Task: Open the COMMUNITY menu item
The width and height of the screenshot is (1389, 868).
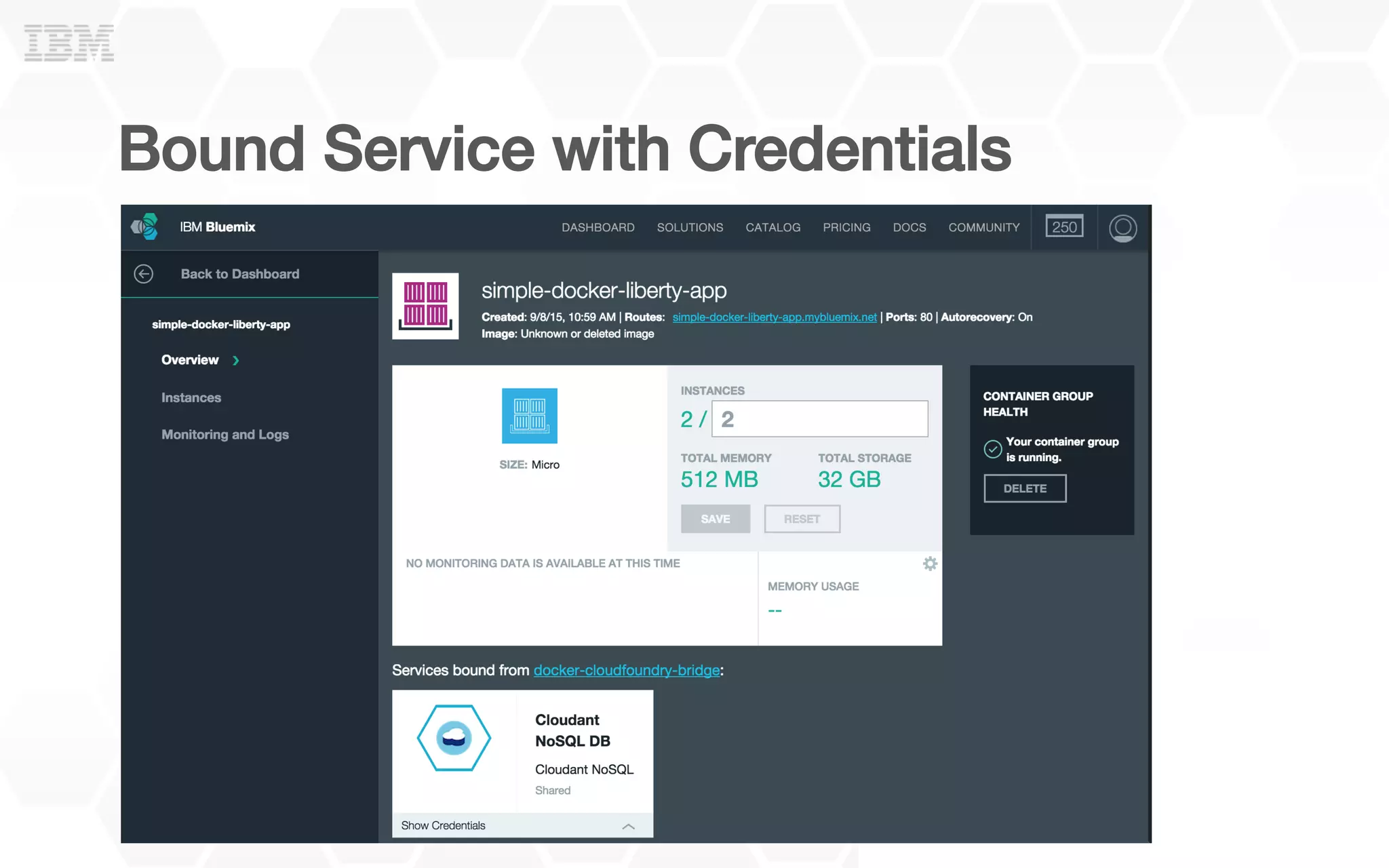Action: tap(984, 228)
